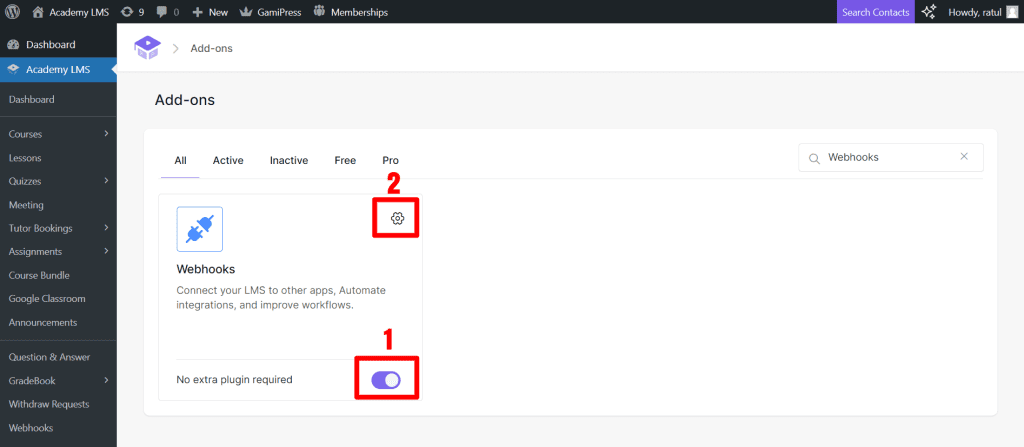Open the Meeting page
This screenshot has width=1024, height=447.
point(26,205)
